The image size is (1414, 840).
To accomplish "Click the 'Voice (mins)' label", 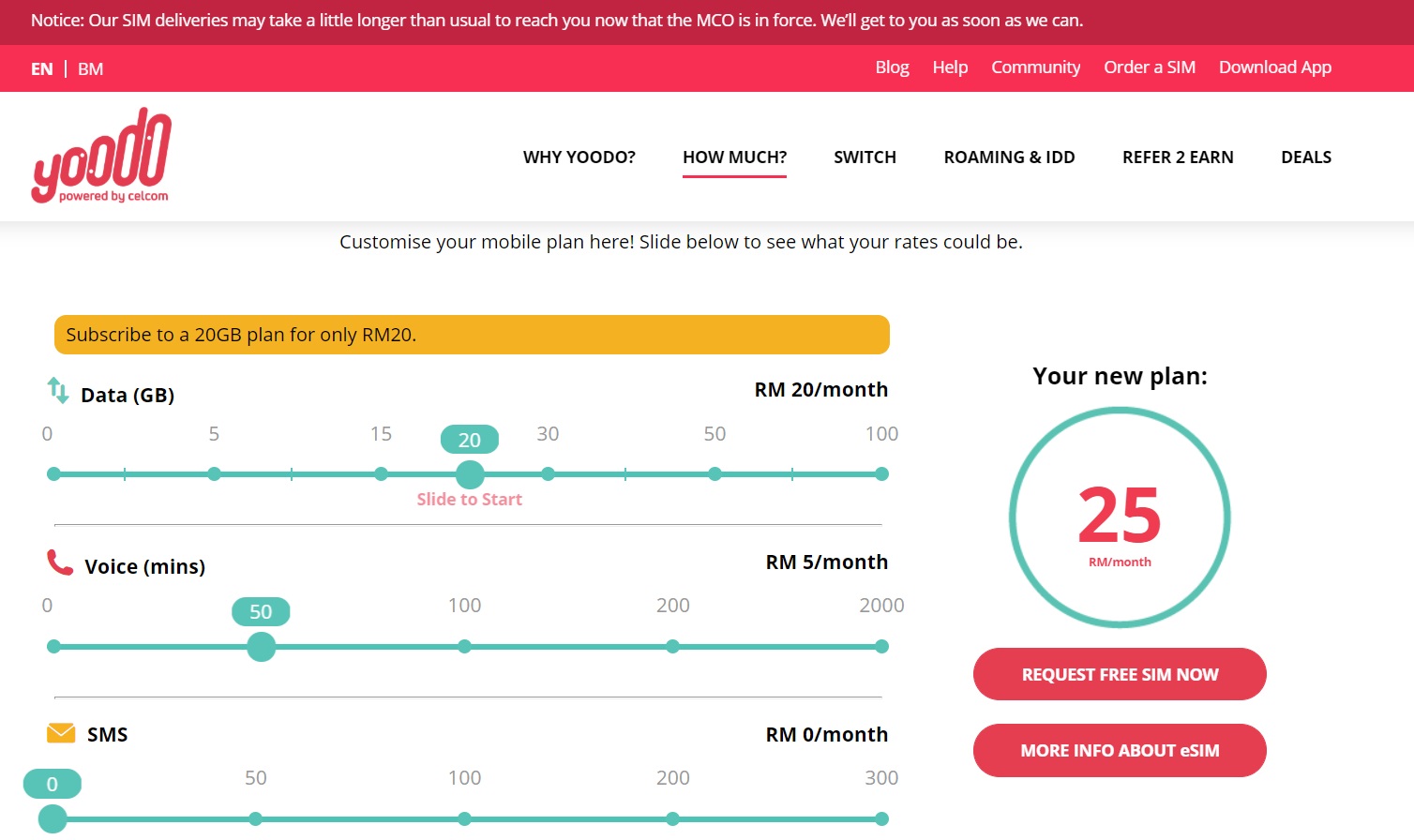I will pos(145,566).
